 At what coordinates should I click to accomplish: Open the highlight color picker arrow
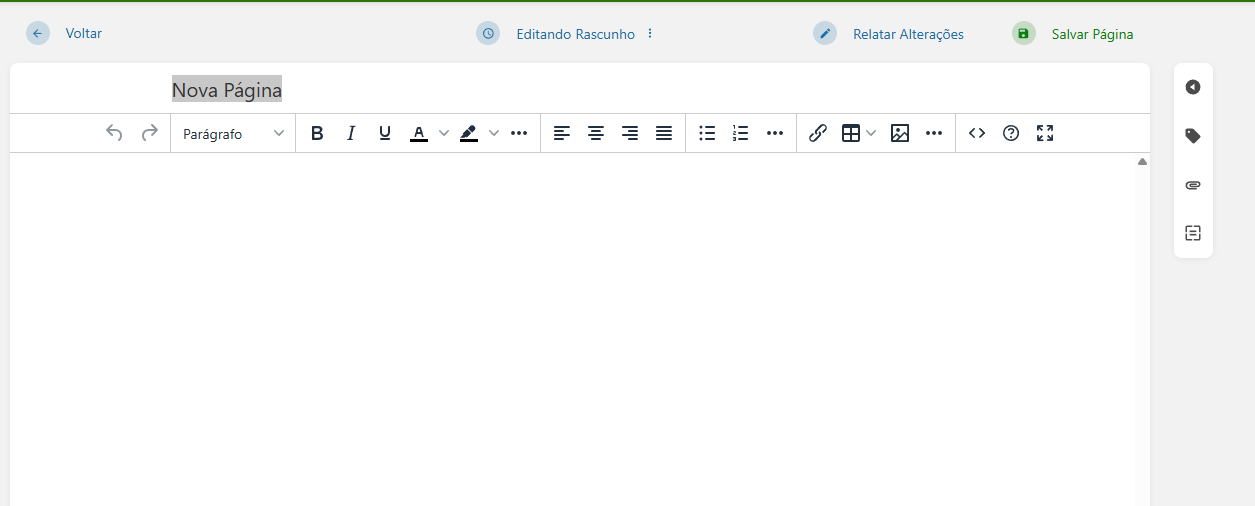tap(494, 133)
